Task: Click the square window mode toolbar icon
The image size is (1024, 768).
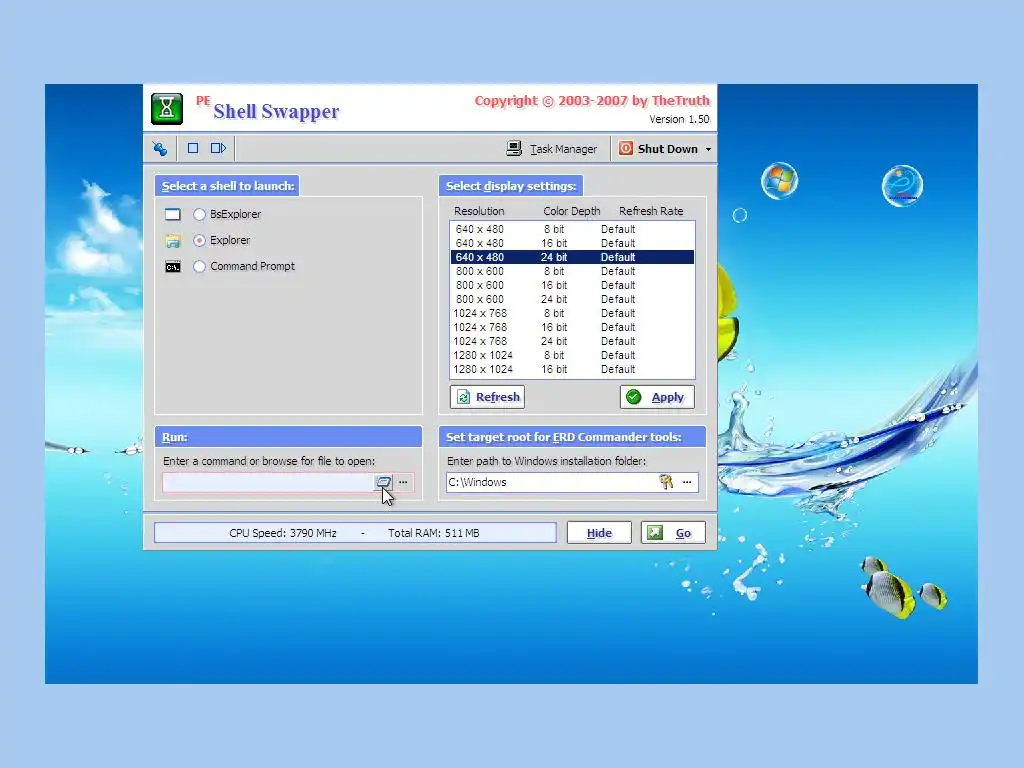Action: pos(193,148)
